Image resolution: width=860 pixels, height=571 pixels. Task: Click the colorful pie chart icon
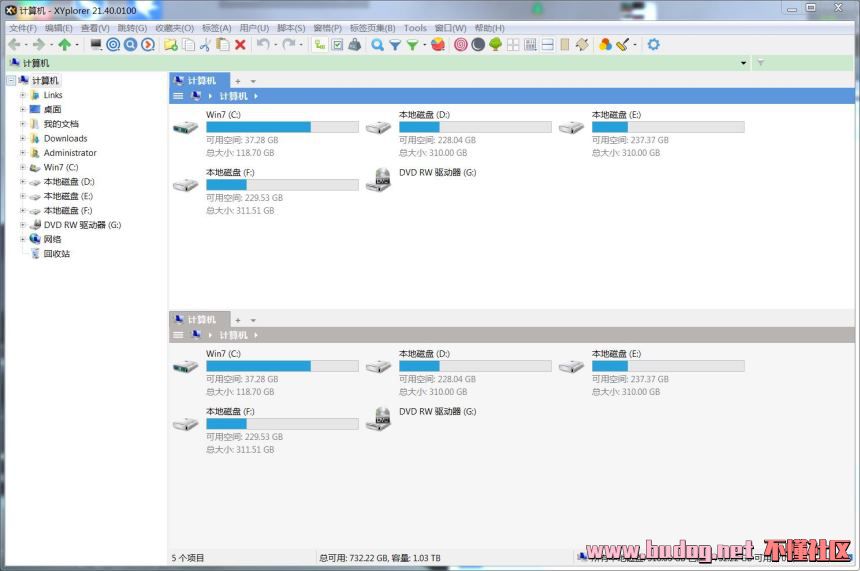pyautogui.click(x=438, y=44)
